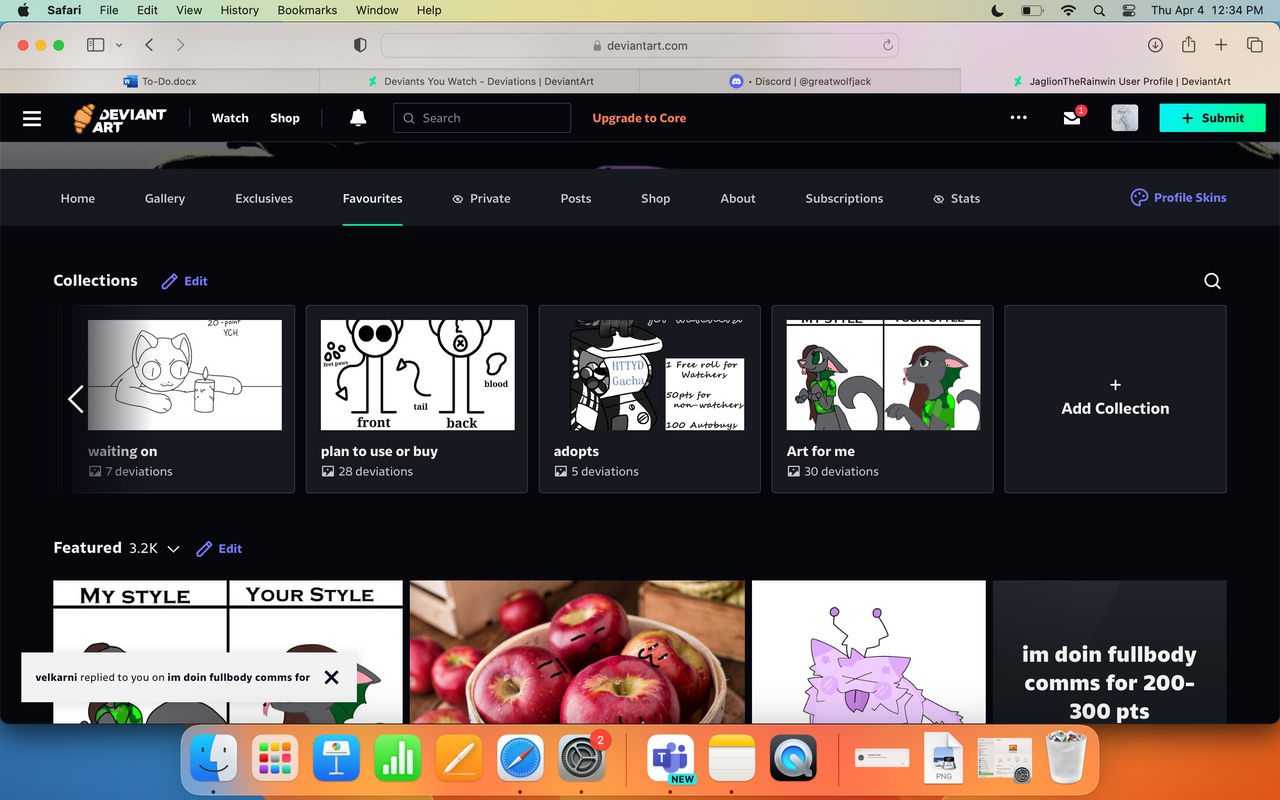1280x800 pixels.
Task: Click the DeviantArt logo
Action: click(120, 118)
